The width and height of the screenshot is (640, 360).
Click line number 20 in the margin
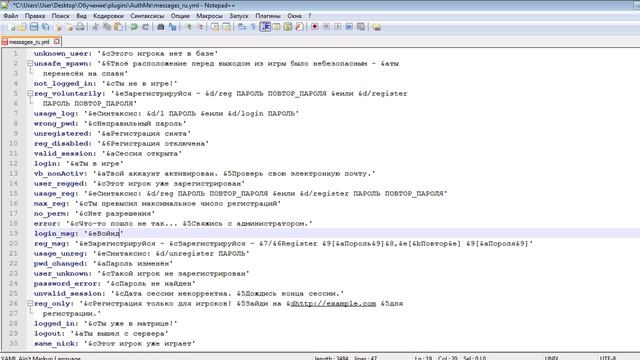13,243
